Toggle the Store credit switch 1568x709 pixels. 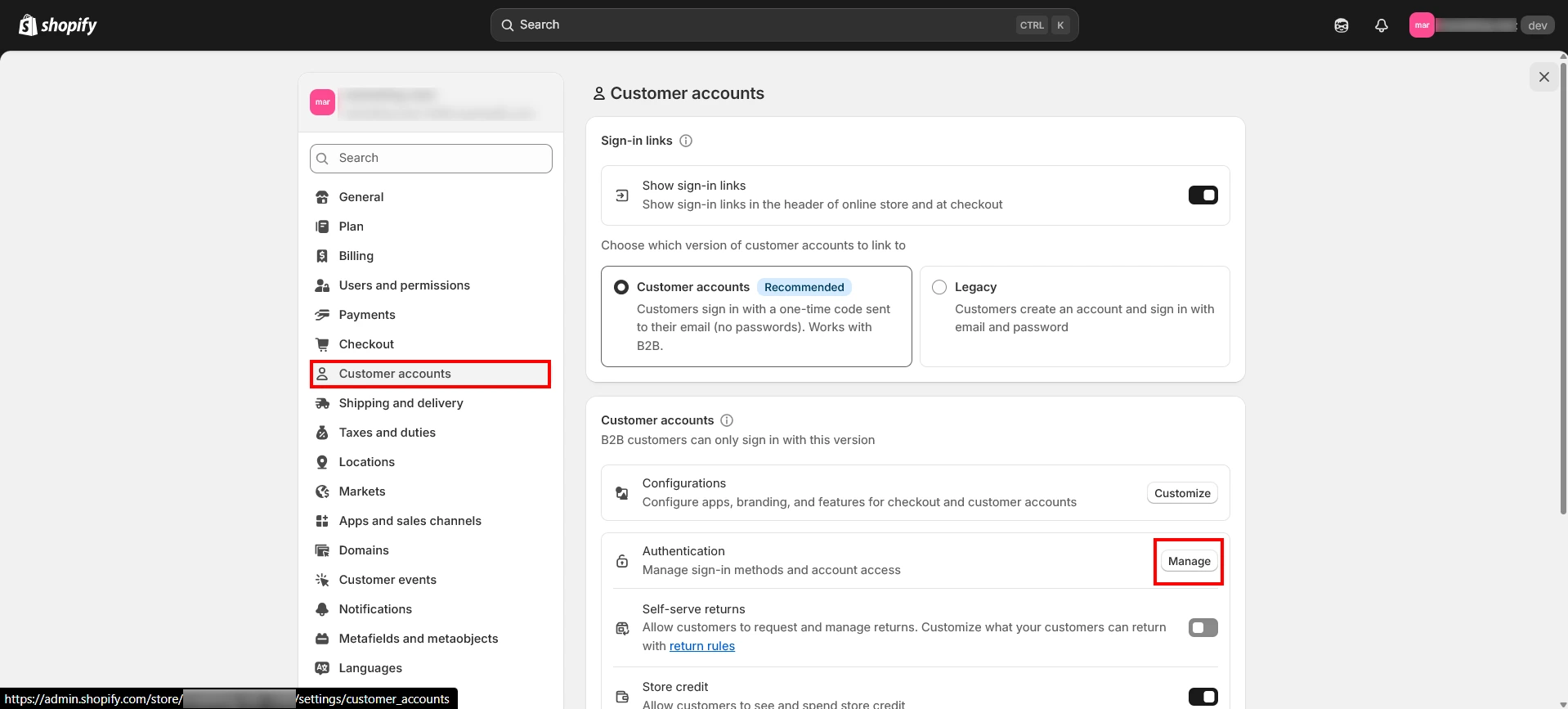[1203, 697]
